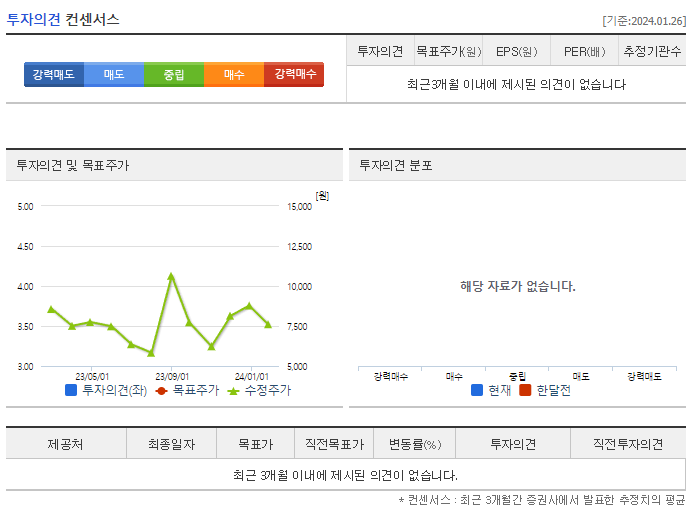Click the chart peak point near 23/09/01
Image resolution: width=698 pixels, height=516 pixels.
171,276
